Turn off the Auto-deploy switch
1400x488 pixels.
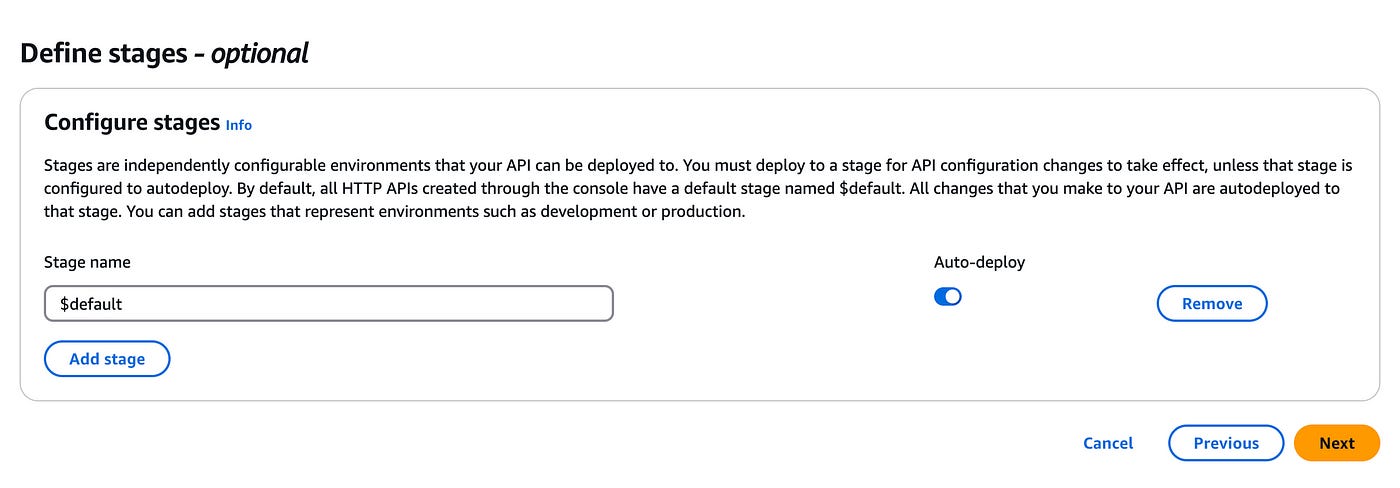(947, 297)
